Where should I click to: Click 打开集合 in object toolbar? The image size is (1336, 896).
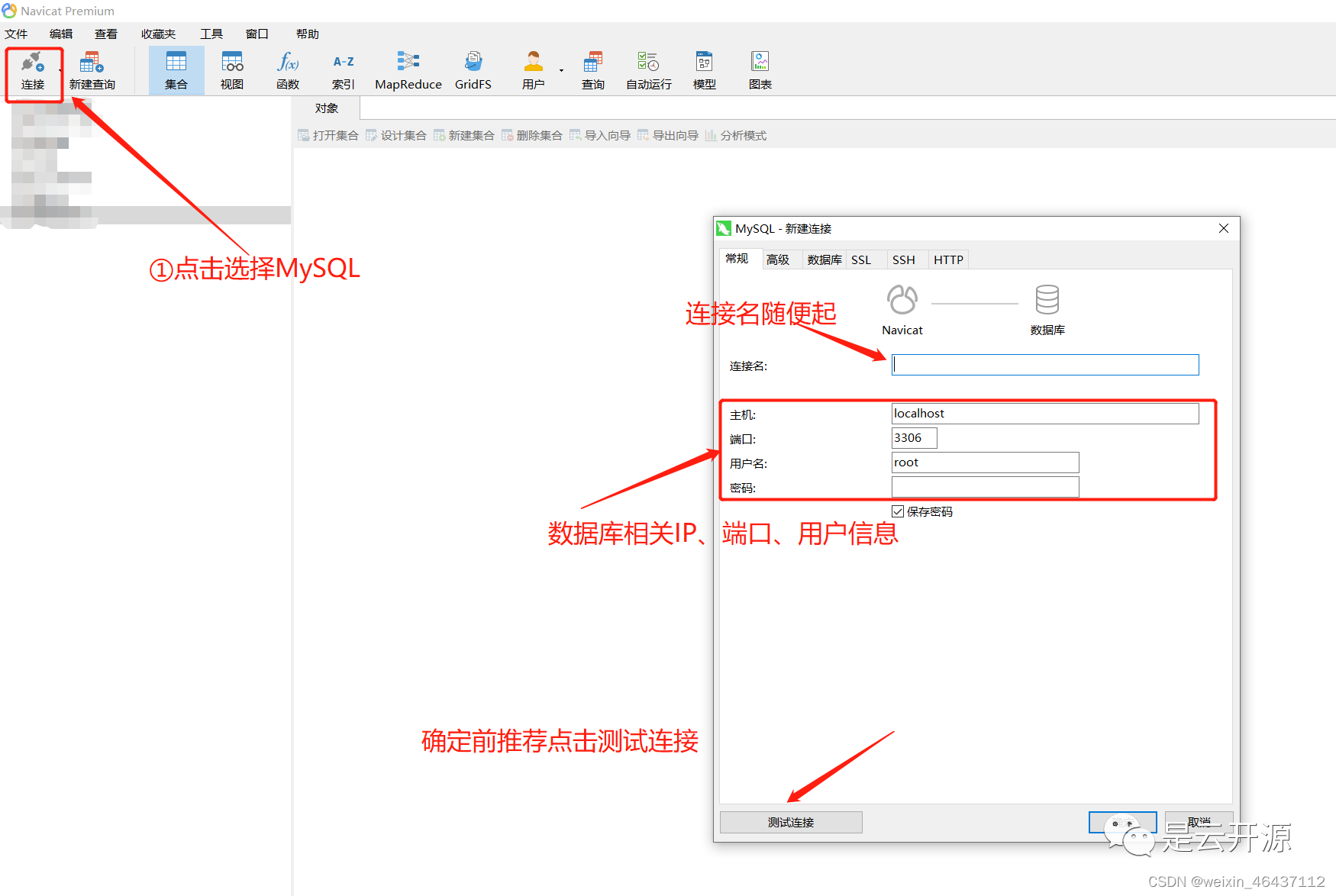(328, 135)
